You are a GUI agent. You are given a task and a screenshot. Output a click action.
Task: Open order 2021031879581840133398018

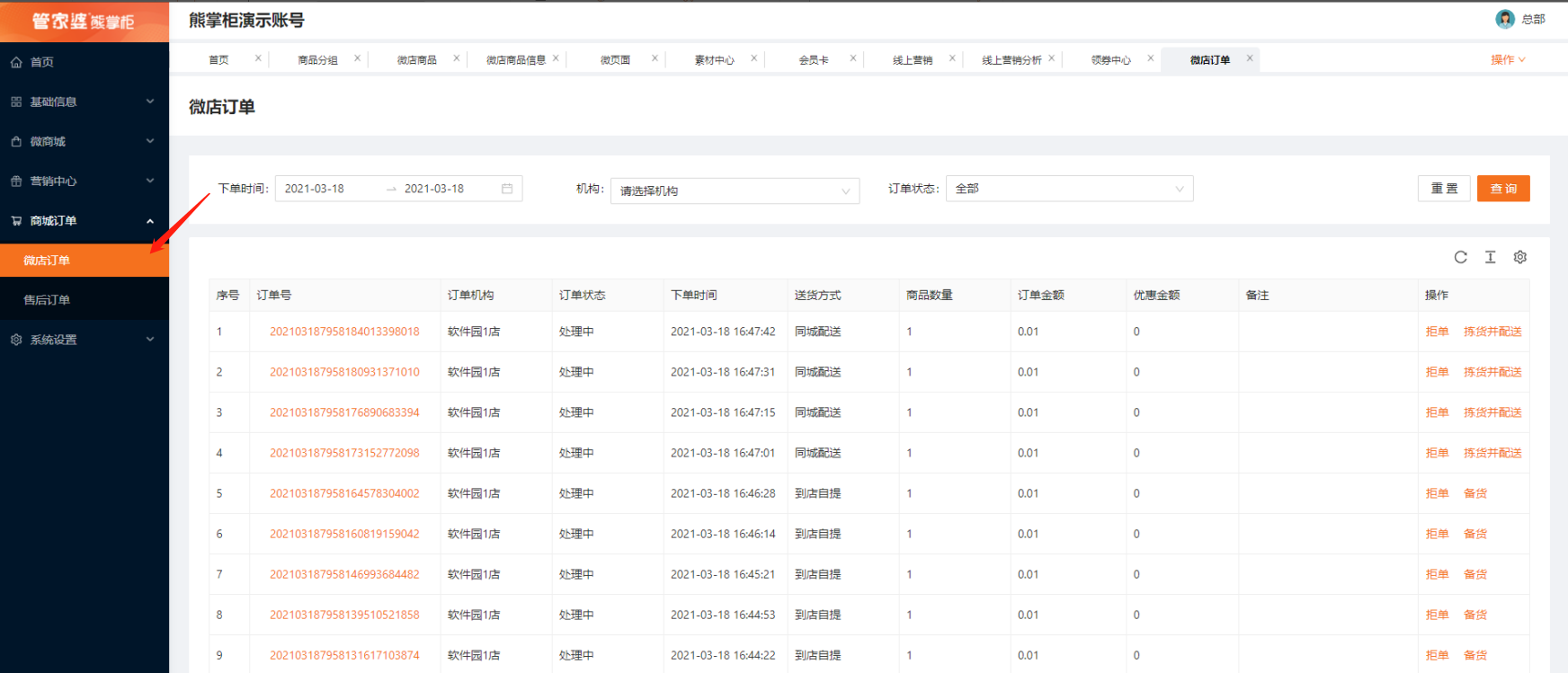tap(344, 332)
